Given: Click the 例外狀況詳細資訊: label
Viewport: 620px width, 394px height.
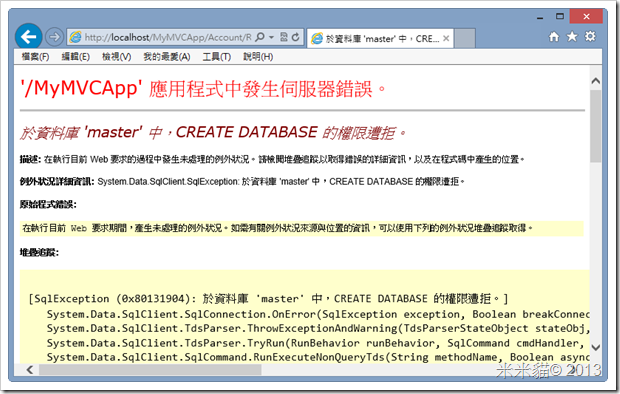Looking at the screenshot, I should [57, 182].
